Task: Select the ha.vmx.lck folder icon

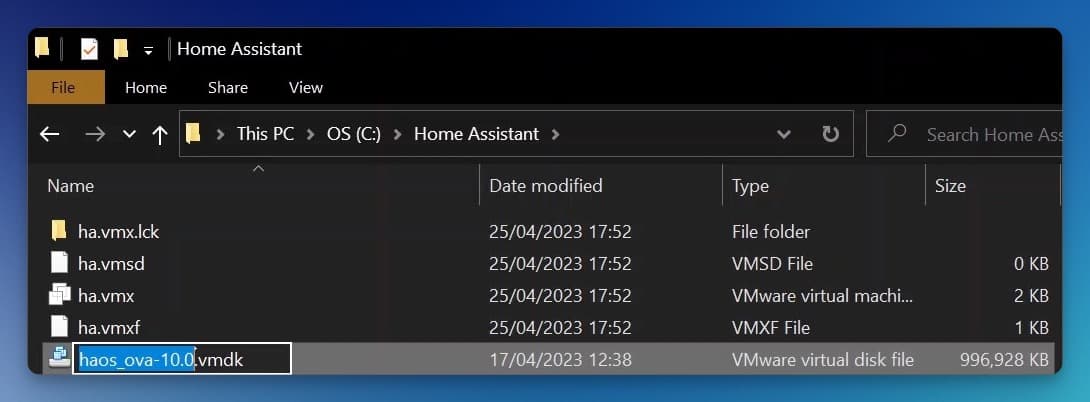Action: click(60, 230)
